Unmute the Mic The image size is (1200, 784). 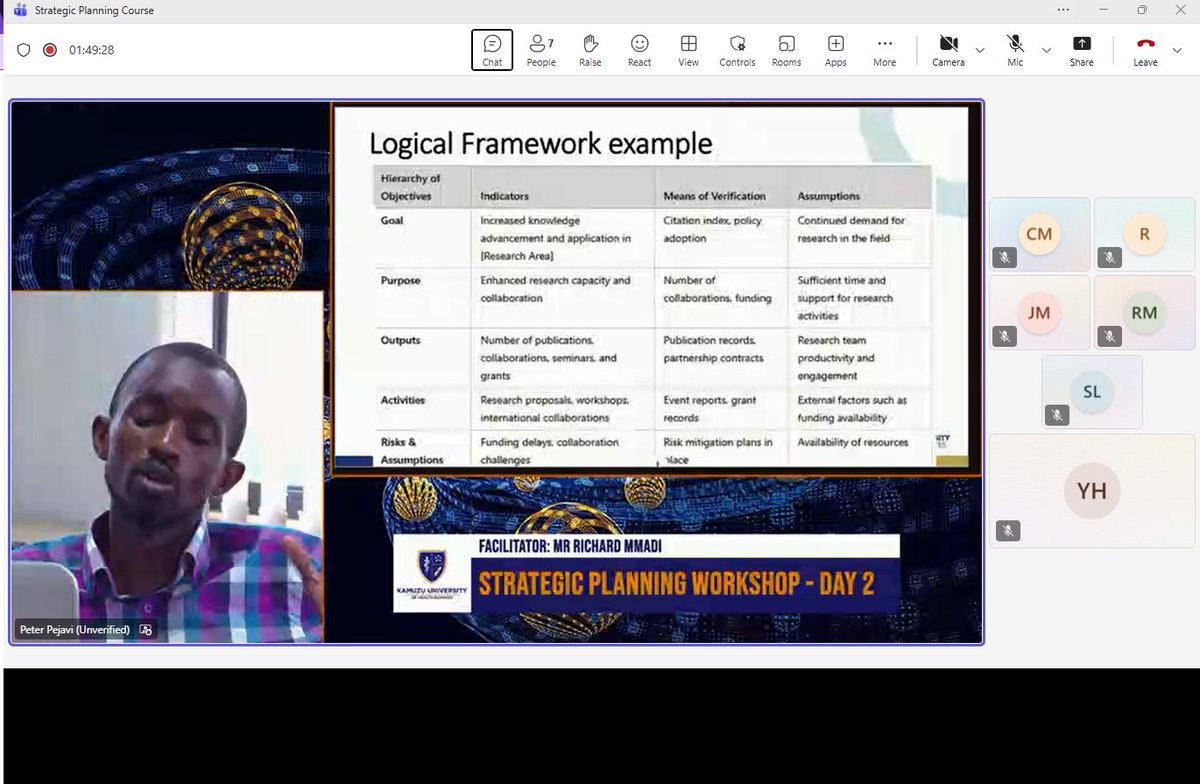pos(1016,50)
